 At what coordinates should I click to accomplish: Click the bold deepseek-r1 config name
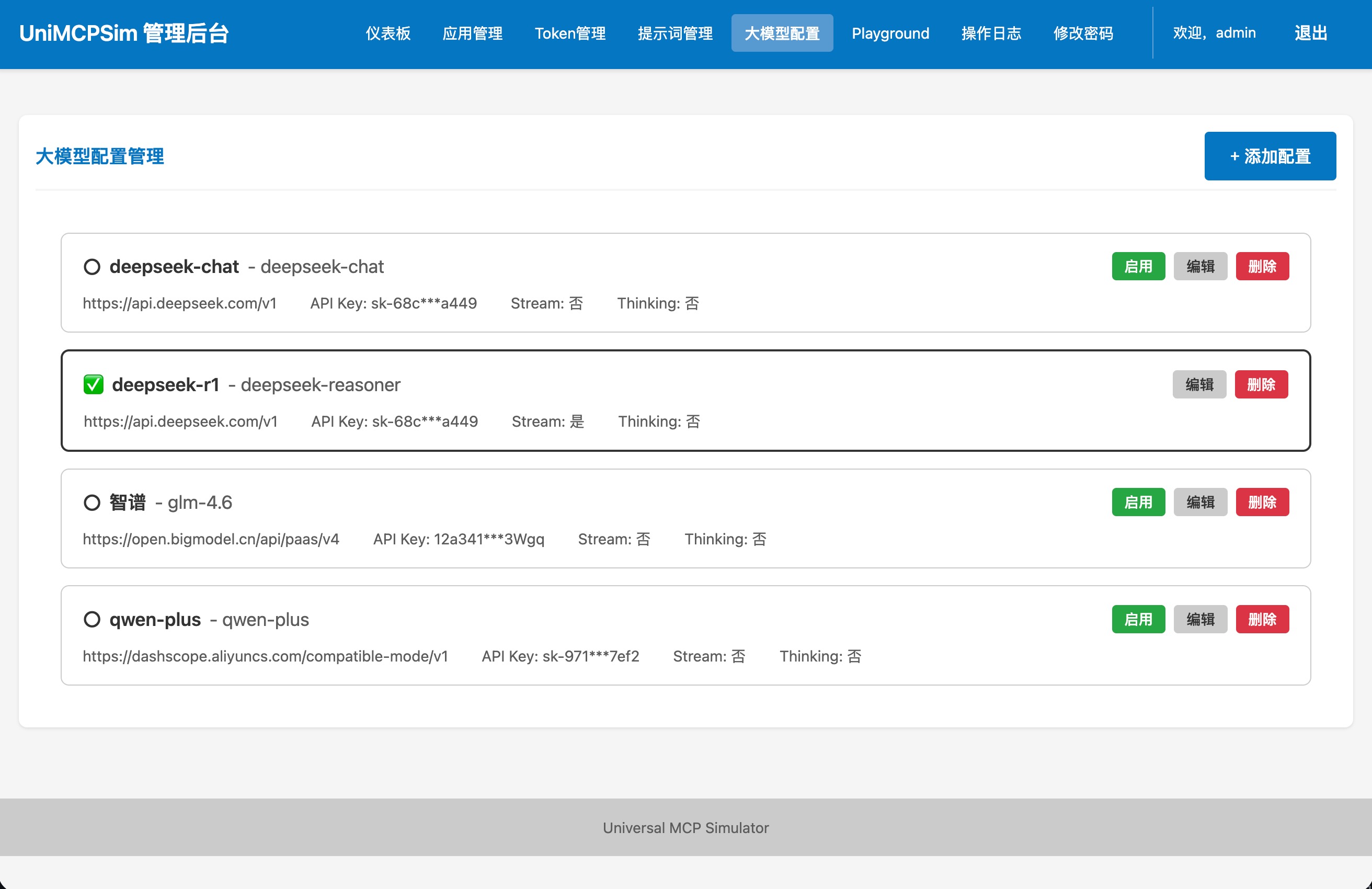(x=165, y=384)
